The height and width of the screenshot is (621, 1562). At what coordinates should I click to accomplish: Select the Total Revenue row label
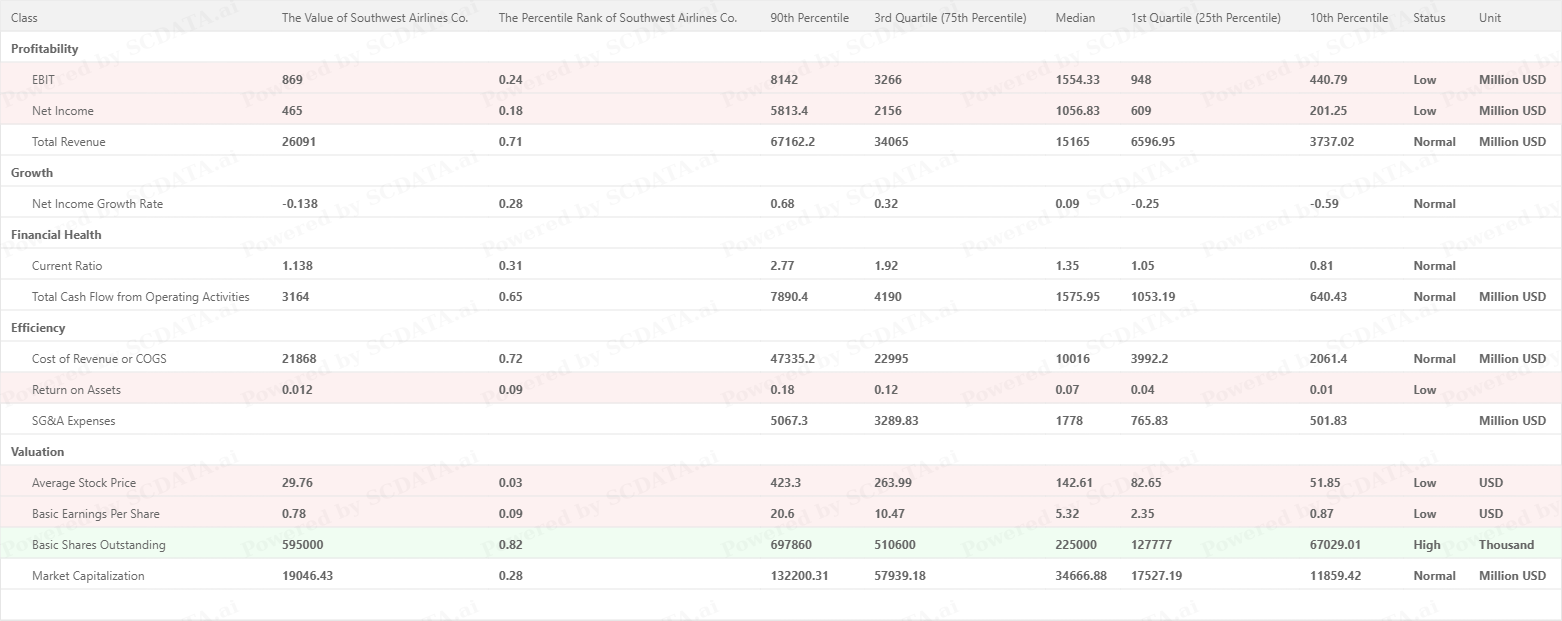[68, 142]
